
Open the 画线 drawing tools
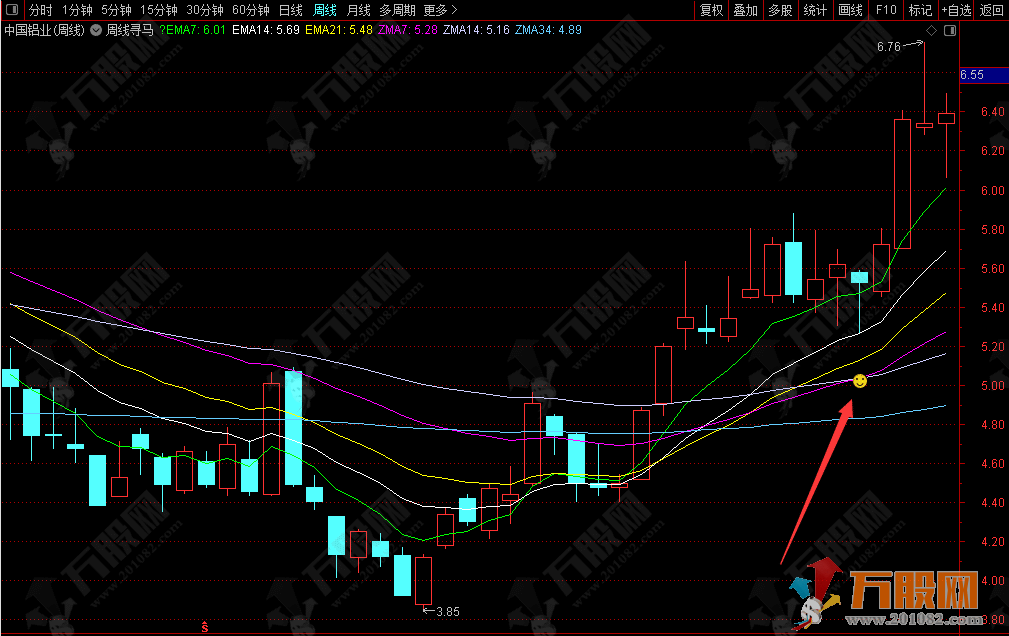pyautogui.click(x=850, y=10)
